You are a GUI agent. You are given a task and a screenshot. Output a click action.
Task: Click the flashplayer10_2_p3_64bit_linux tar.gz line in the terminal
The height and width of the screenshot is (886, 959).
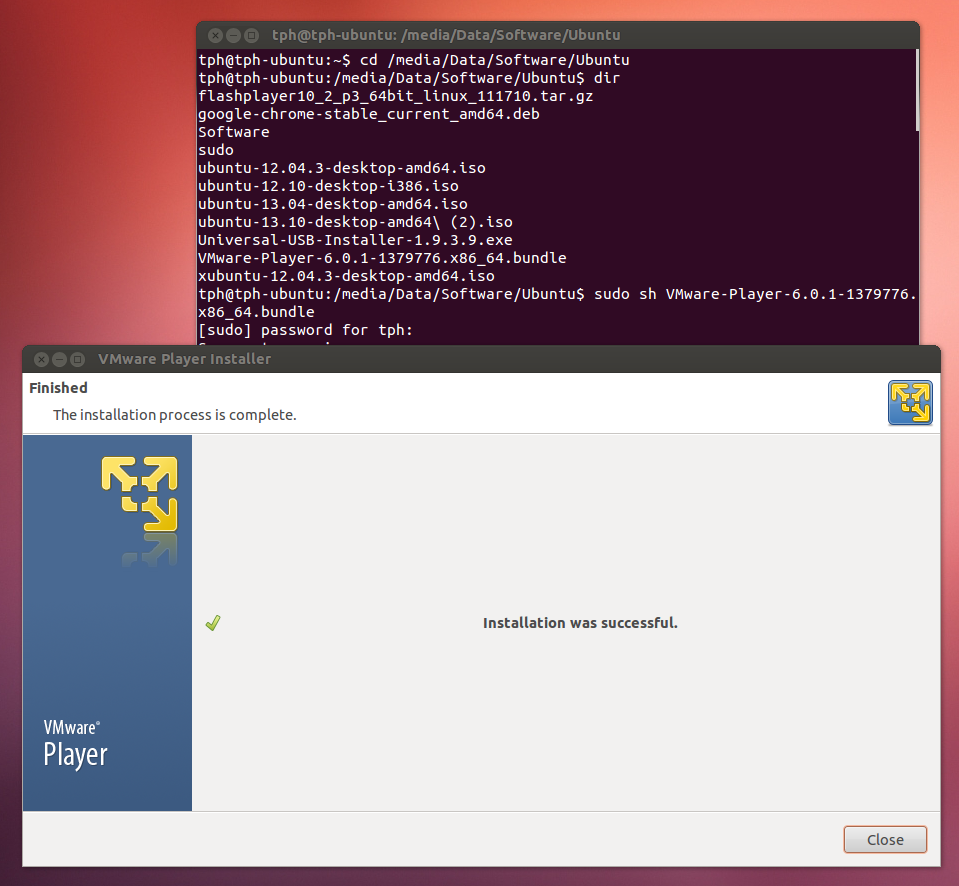[395, 96]
